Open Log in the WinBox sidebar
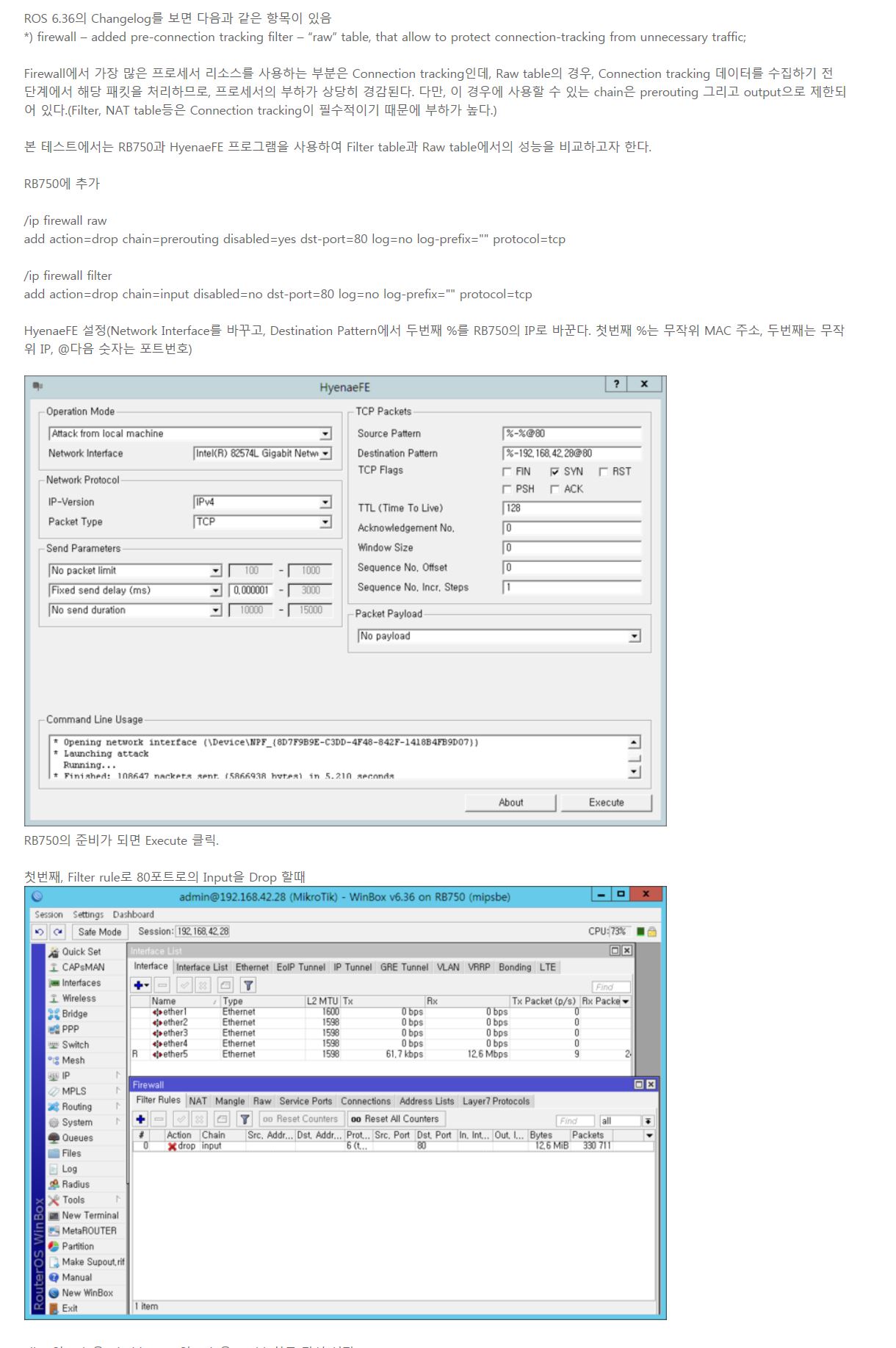Image resolution: width=896 pixels, height=1348 pixels. click(69, 1169)
